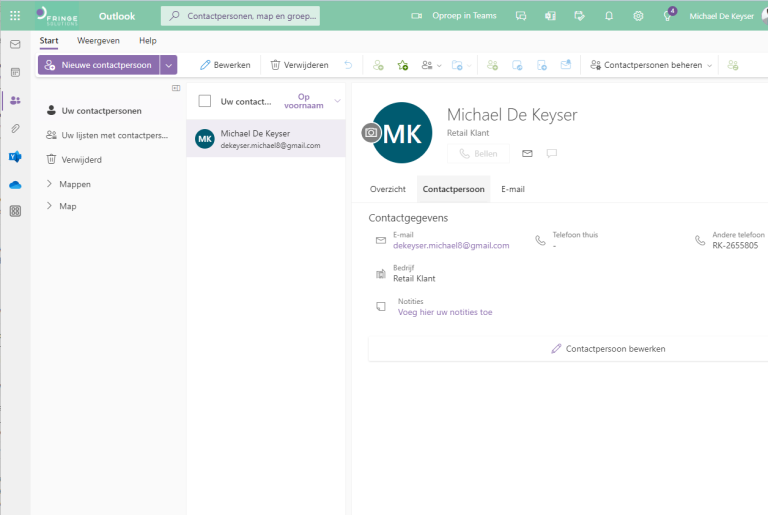Switch to the Overzicht tab

coord(387,189)
